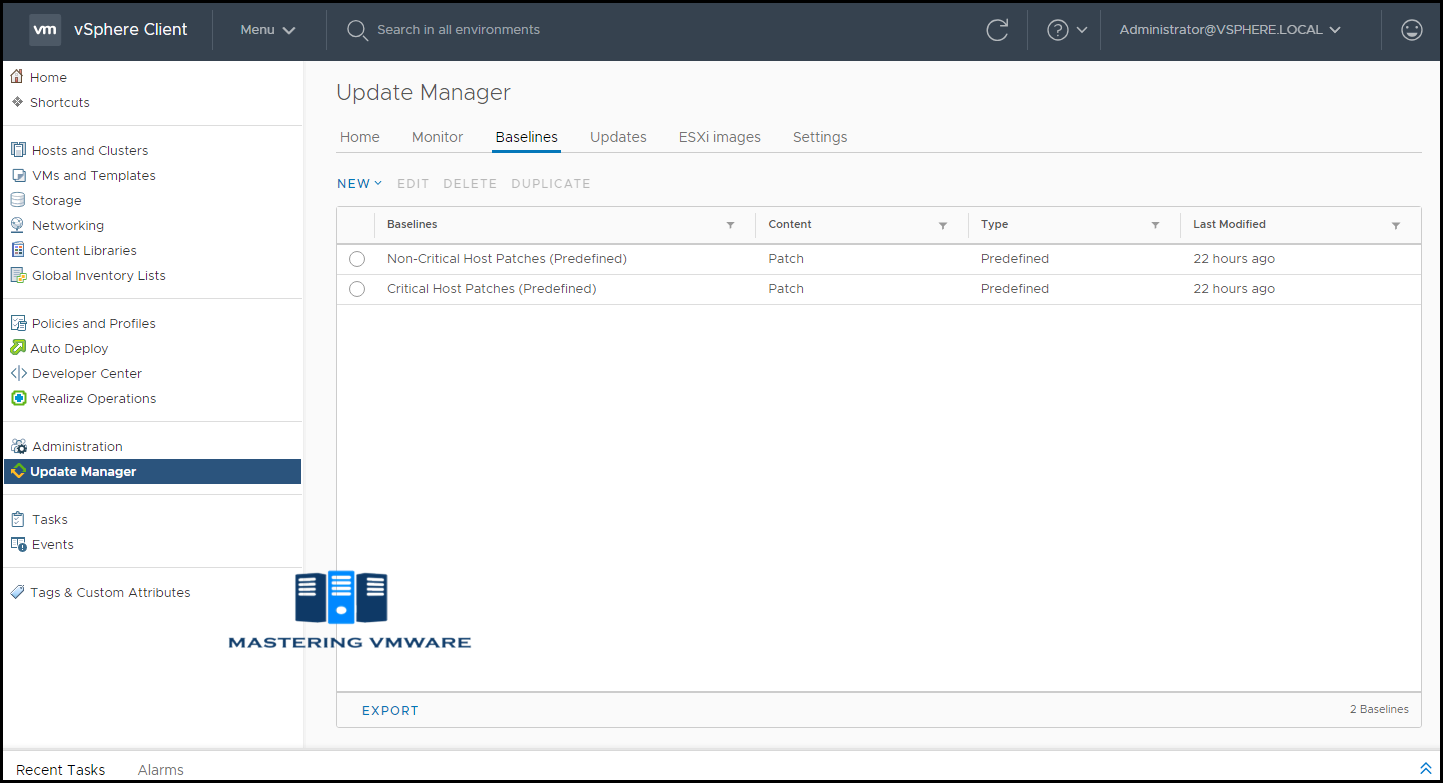
Task: Click the search magnifier icon
Action: (x=357, y=31)
